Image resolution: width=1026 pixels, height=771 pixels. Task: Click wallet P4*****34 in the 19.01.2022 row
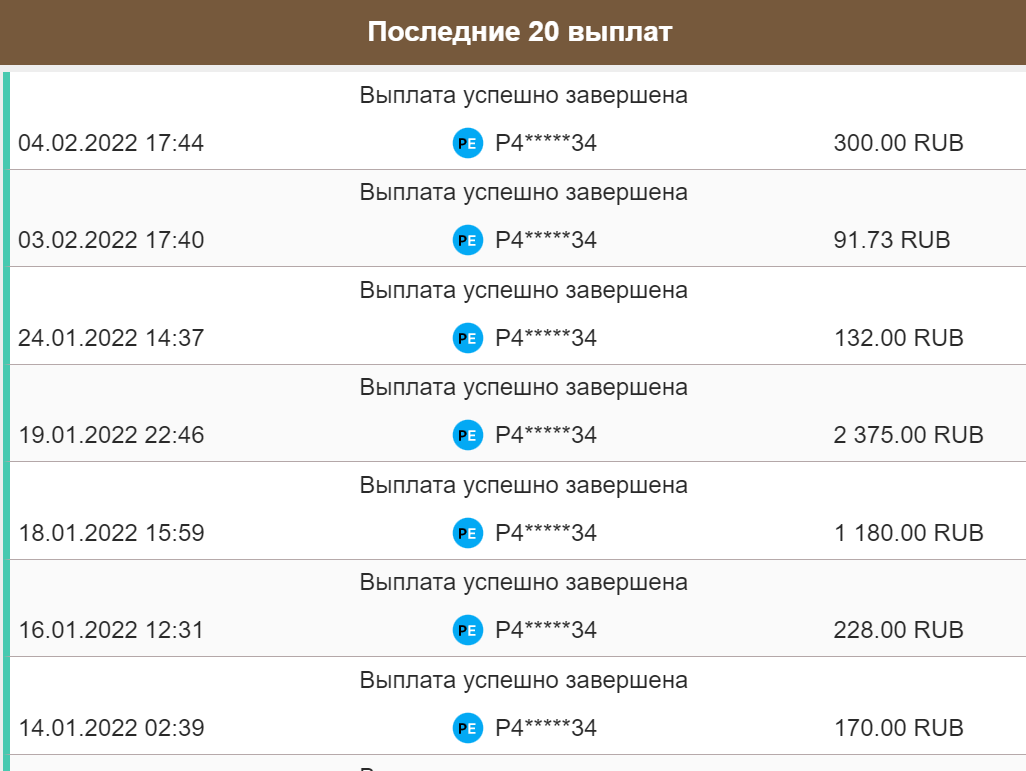click(x=546, y=435)
